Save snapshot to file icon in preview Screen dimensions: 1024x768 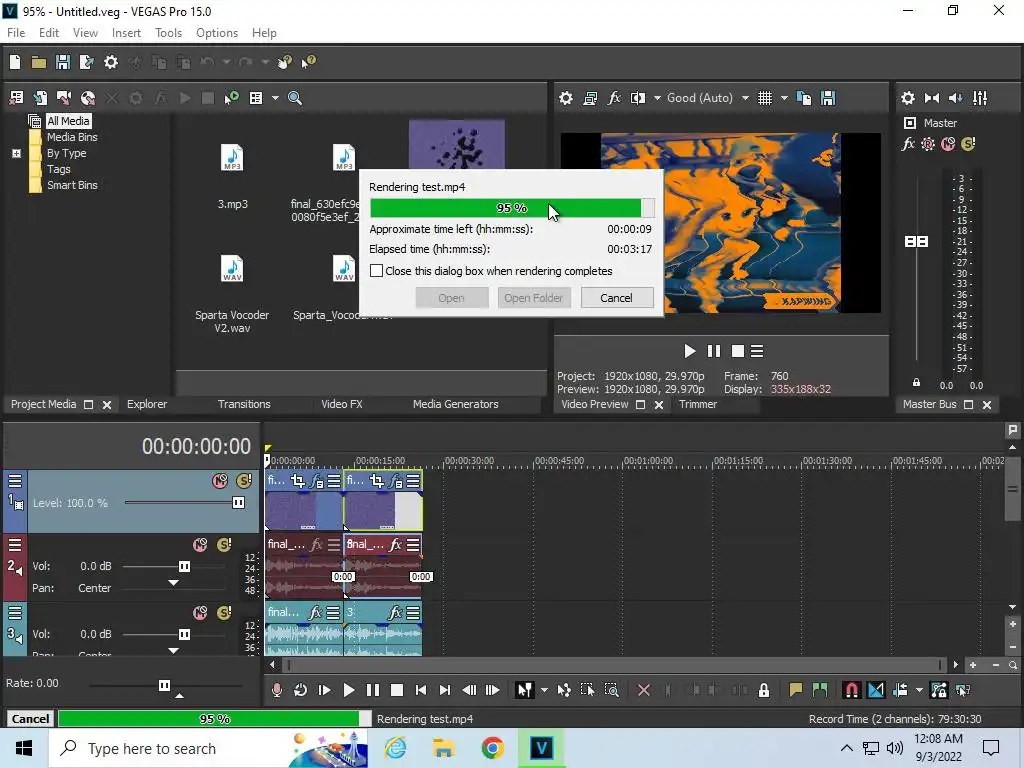point(828,98)
